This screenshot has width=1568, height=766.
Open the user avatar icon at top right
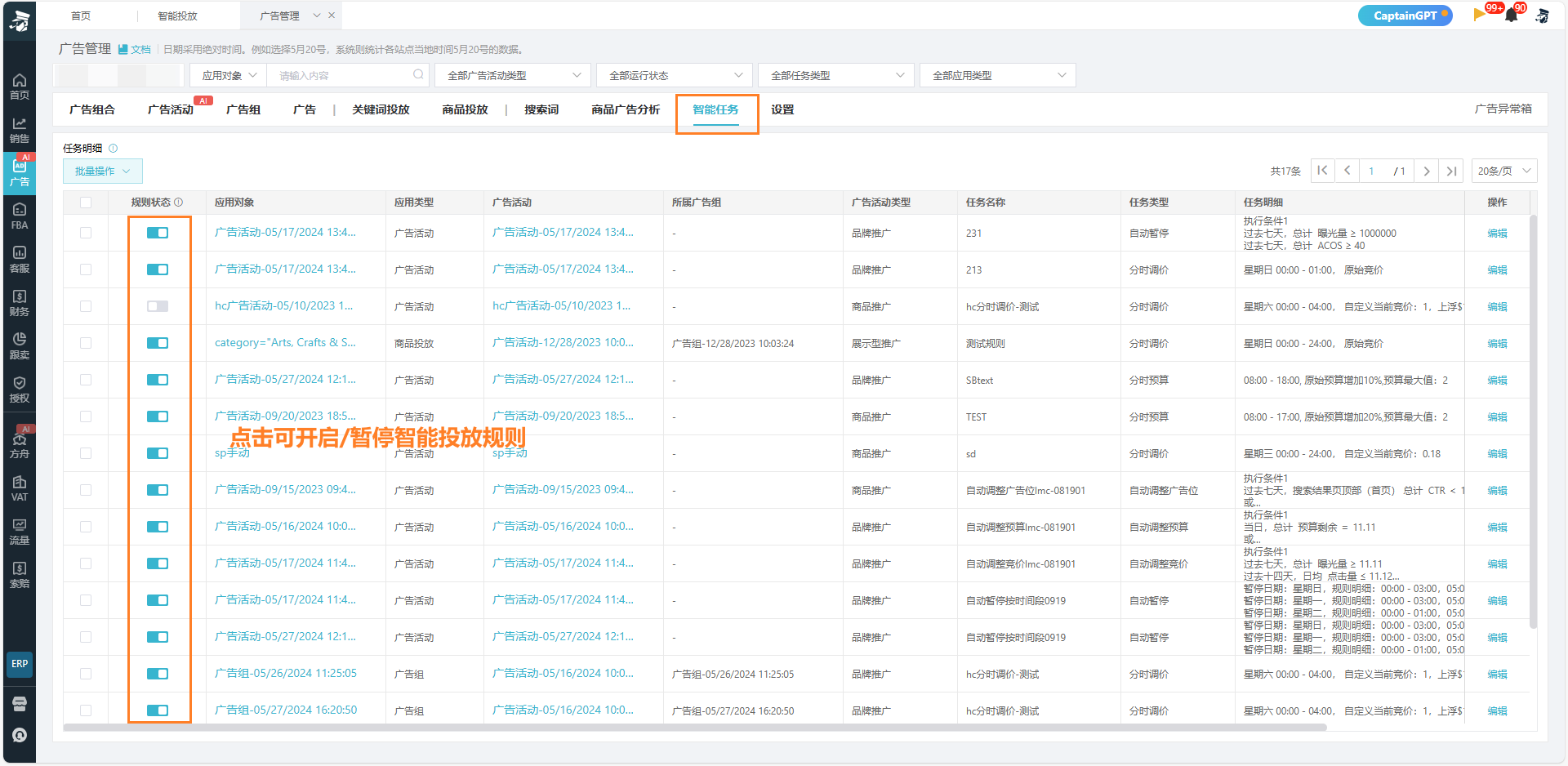[x=1542, y=16]
